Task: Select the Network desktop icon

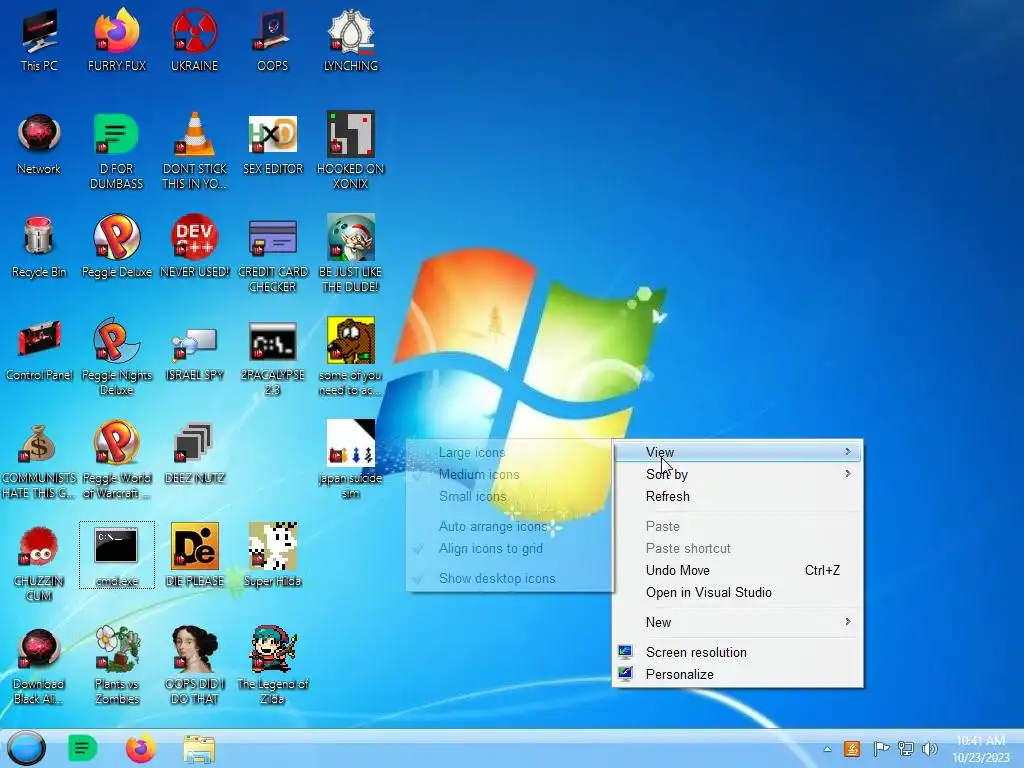Action: point(39,144)
